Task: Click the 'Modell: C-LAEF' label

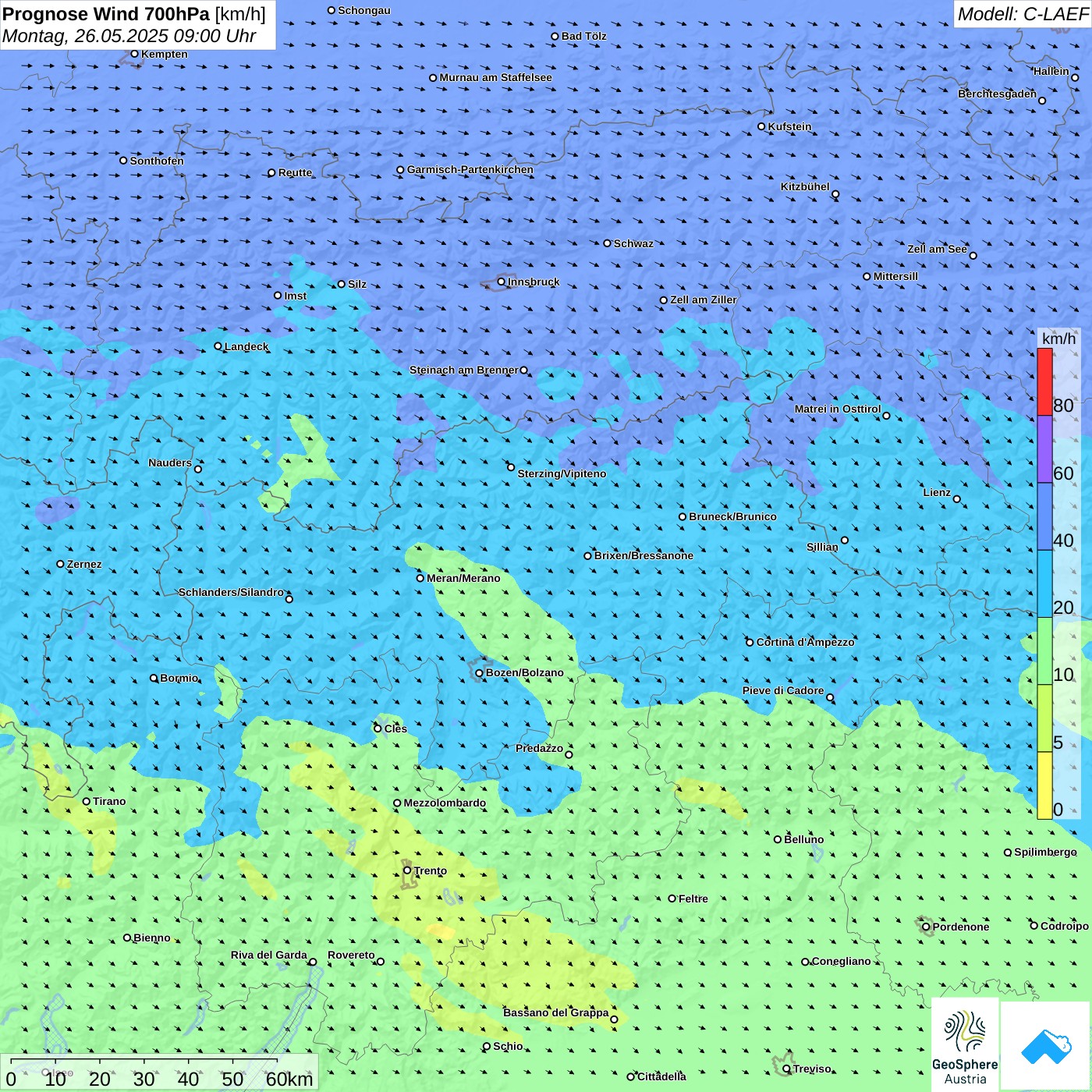Action: click(x=1023, y=14)
